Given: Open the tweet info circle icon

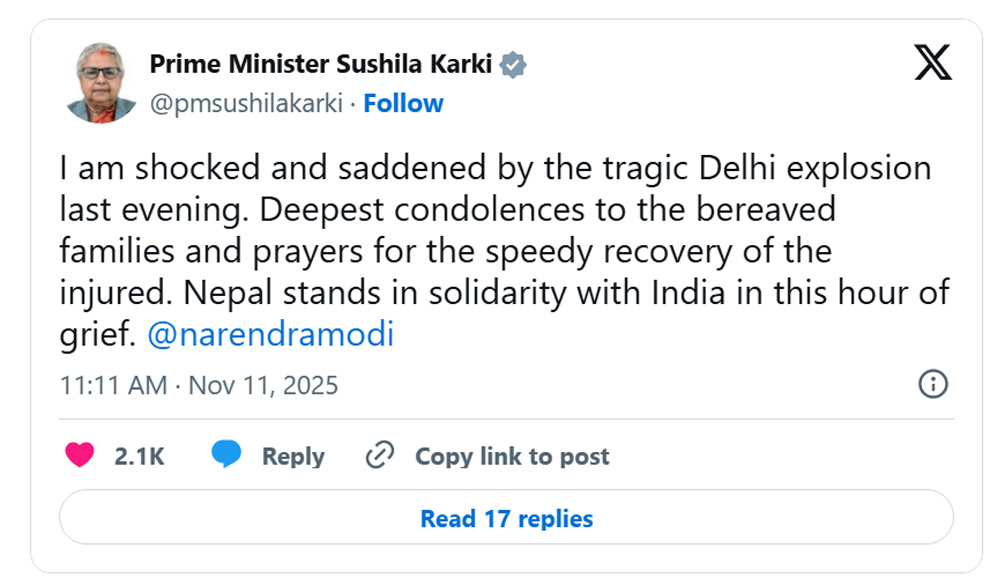Looking at the screenshot, I should click(x=932, y=384).
